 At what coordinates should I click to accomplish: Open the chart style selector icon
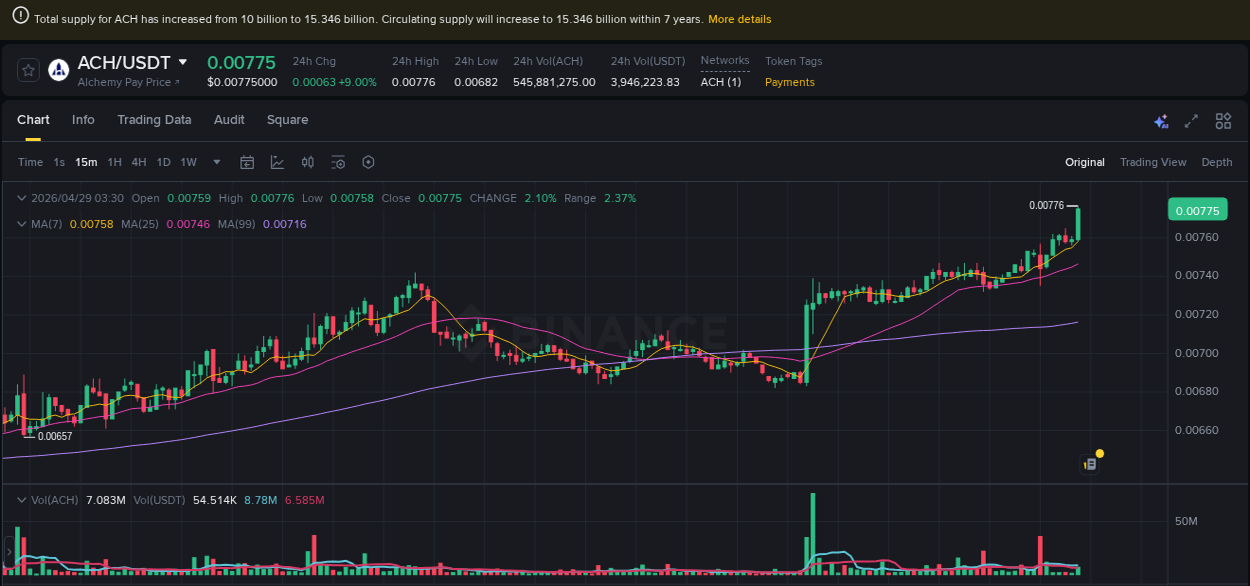tap(277, 161)
